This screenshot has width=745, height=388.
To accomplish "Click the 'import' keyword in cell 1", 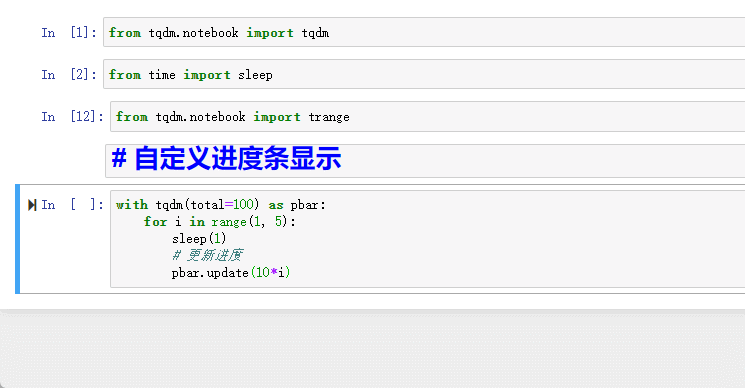I will pyautogui.click(x=270, y=33).
